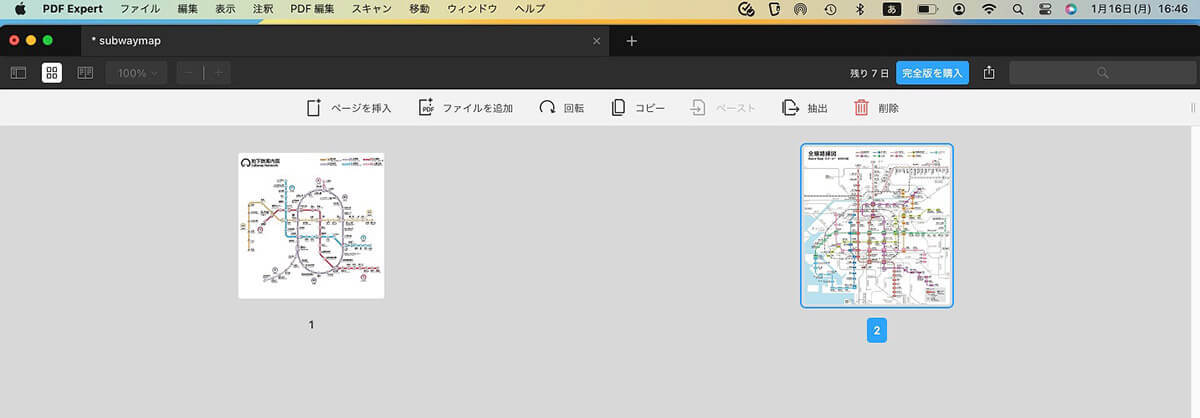Switch to two-page spread view icon
The width and height of the screenshot is (1200, 418).
pos(85,73)
